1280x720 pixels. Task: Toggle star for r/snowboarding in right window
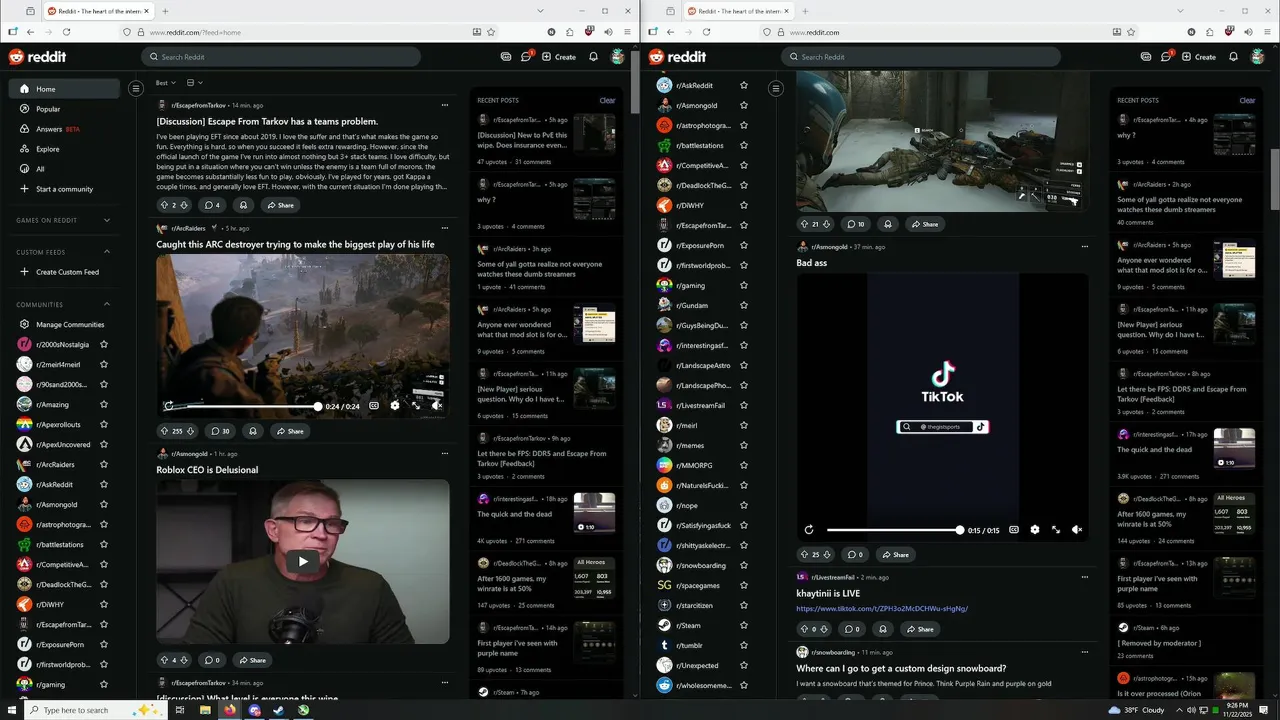(744, 565)
